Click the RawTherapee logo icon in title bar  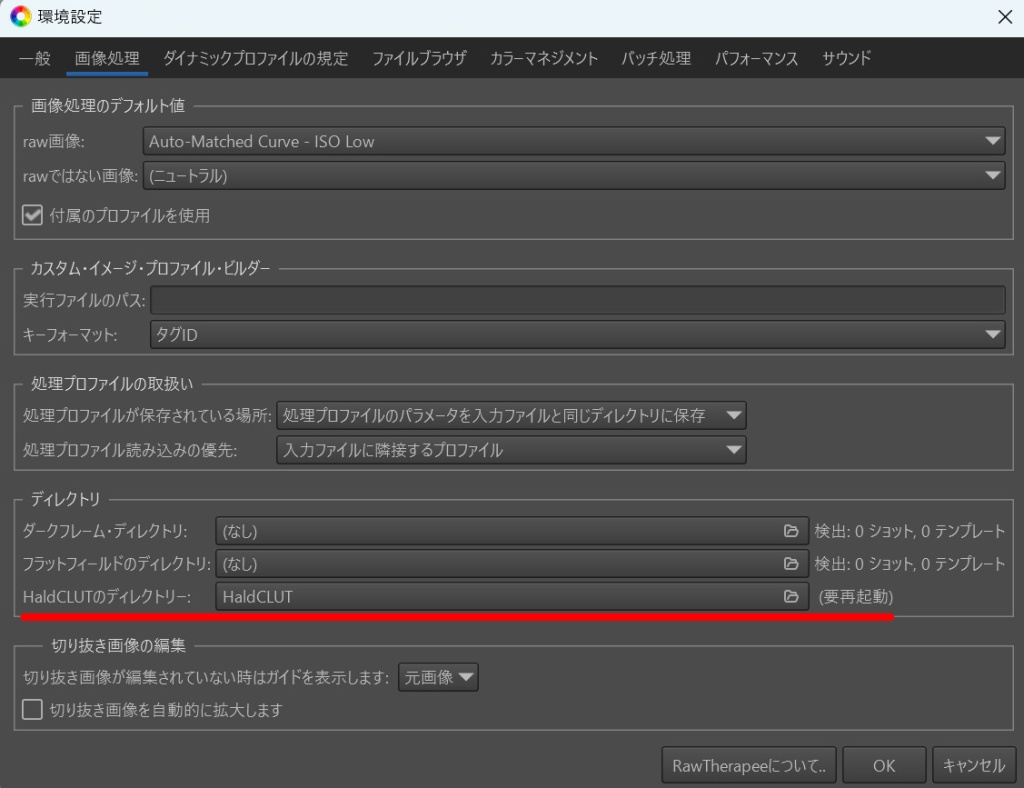pos(20,16)
